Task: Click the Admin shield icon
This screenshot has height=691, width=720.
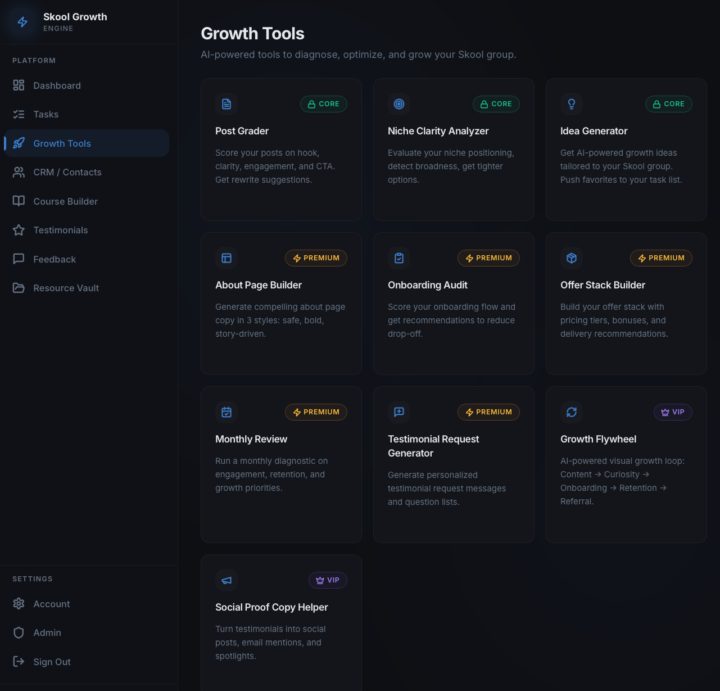Action: pos(18,633)
